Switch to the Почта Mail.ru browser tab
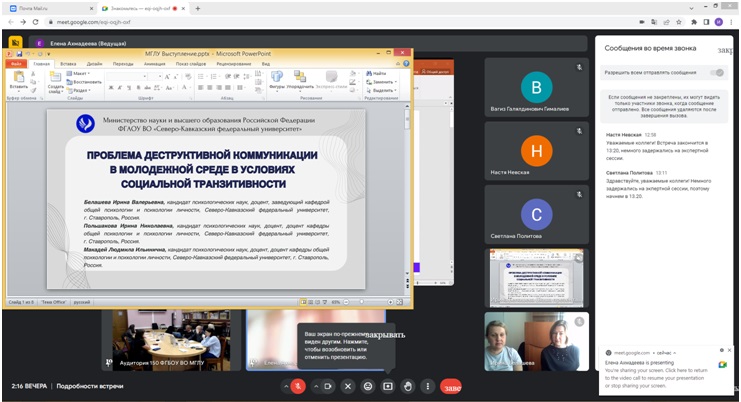The width and height of the screenshot is (741, 402). 50,9
